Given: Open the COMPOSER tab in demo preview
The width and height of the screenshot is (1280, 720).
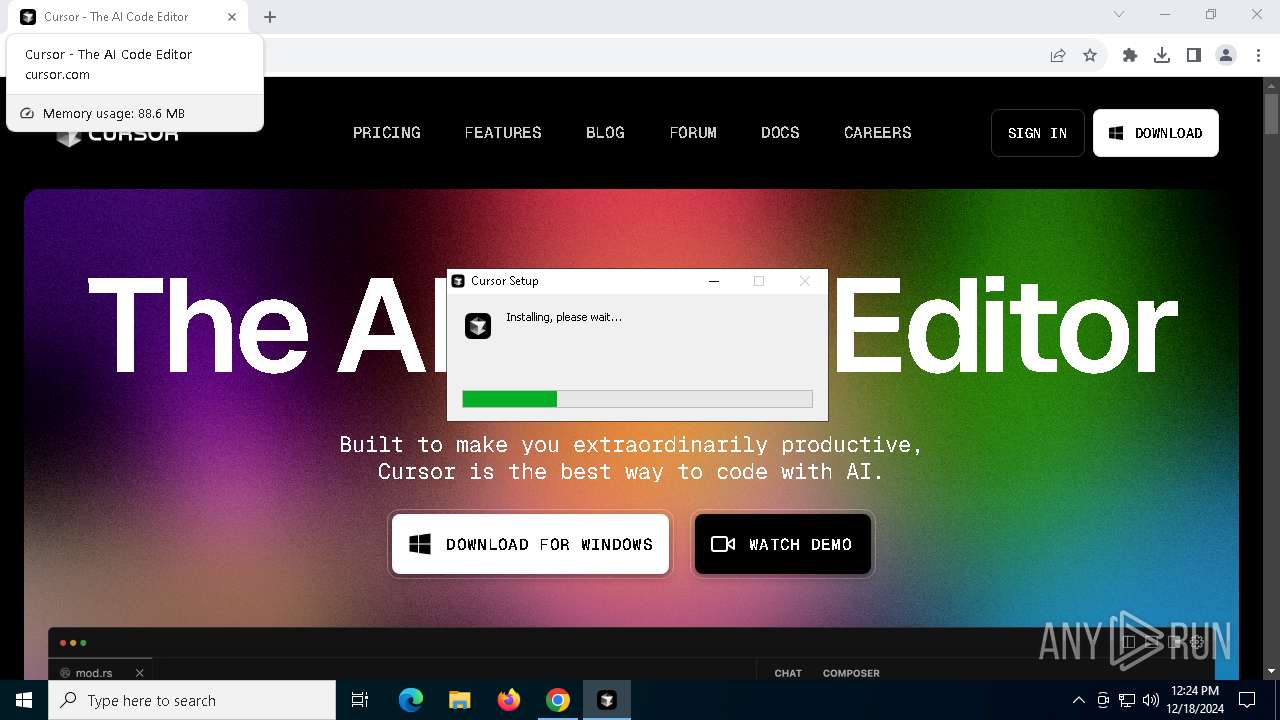Looking at the screenshot, I should [x=851, y=673].
